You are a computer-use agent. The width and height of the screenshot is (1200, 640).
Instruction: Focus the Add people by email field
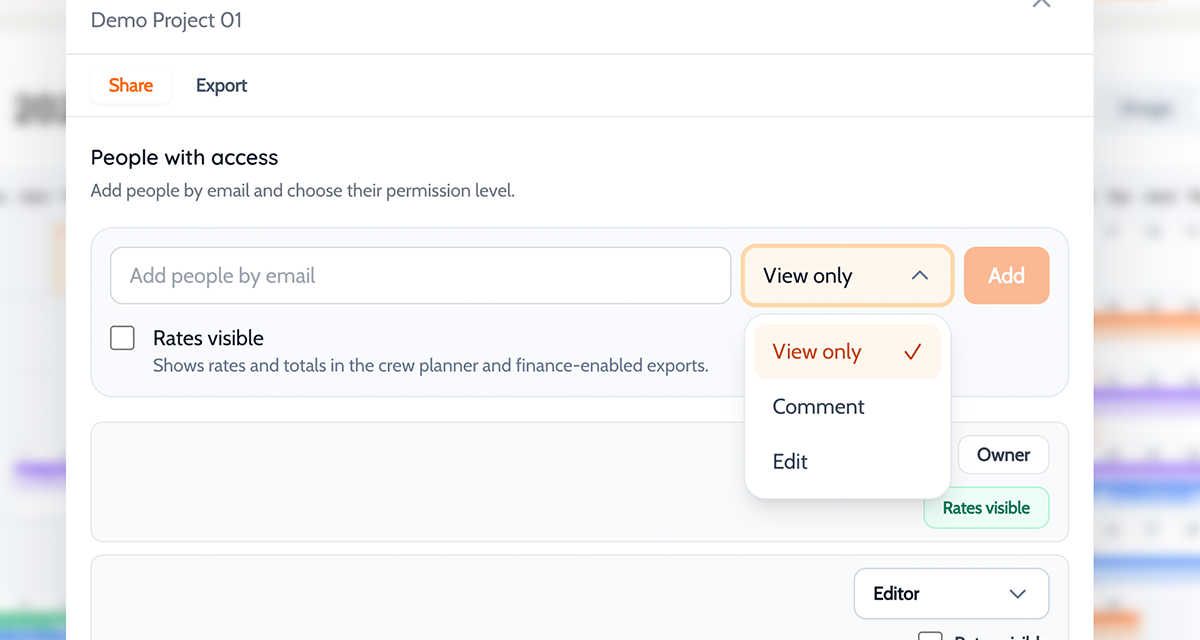point(420,276)
